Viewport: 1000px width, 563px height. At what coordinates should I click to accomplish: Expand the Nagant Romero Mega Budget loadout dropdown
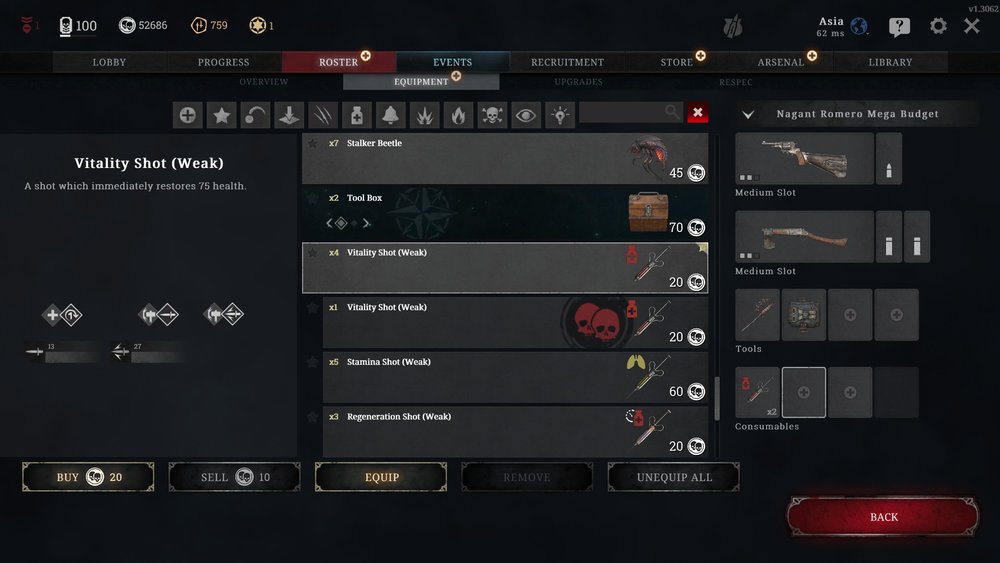point(748,115)
